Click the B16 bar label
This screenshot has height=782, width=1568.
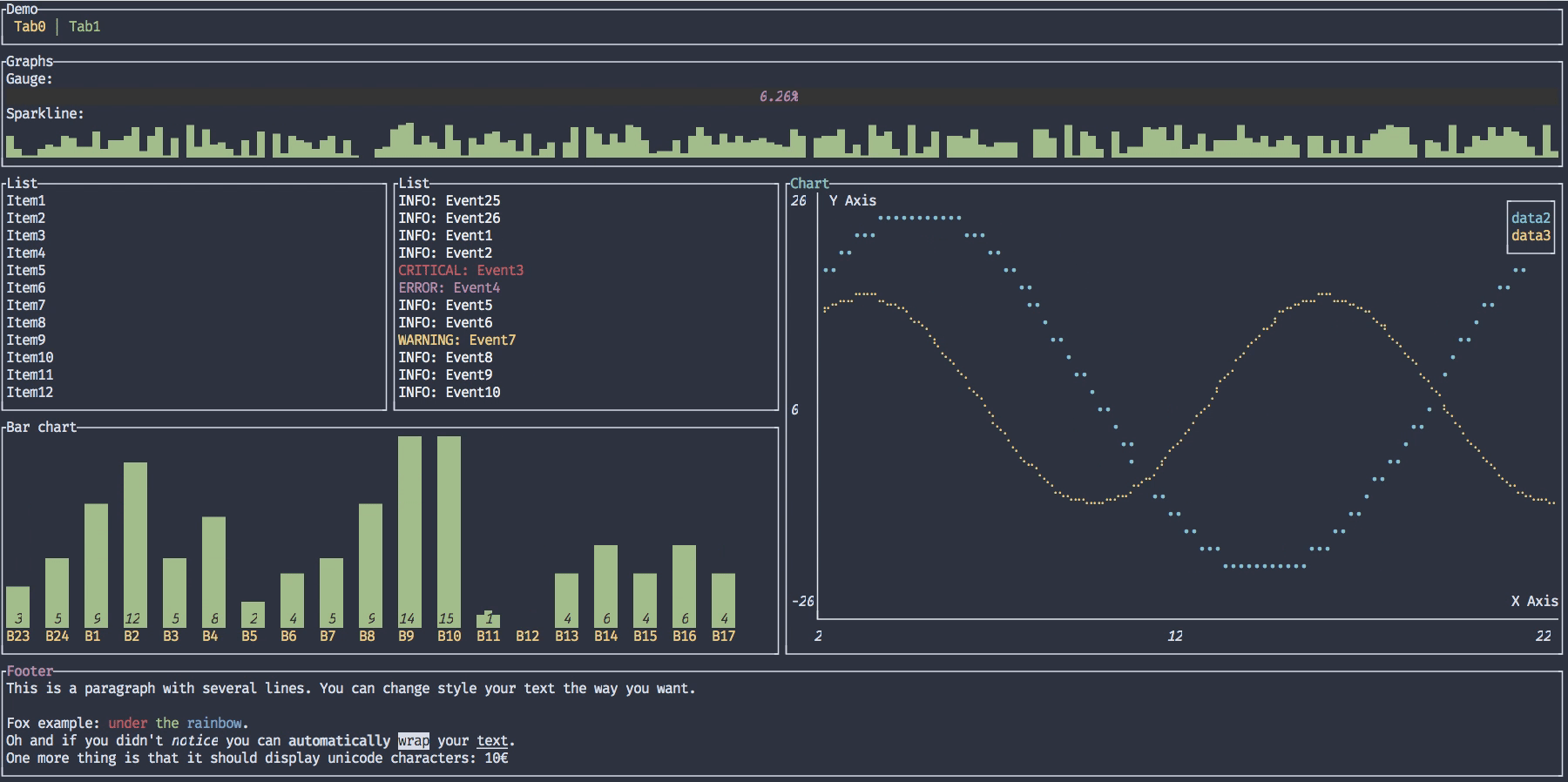[x=685, y=637]
